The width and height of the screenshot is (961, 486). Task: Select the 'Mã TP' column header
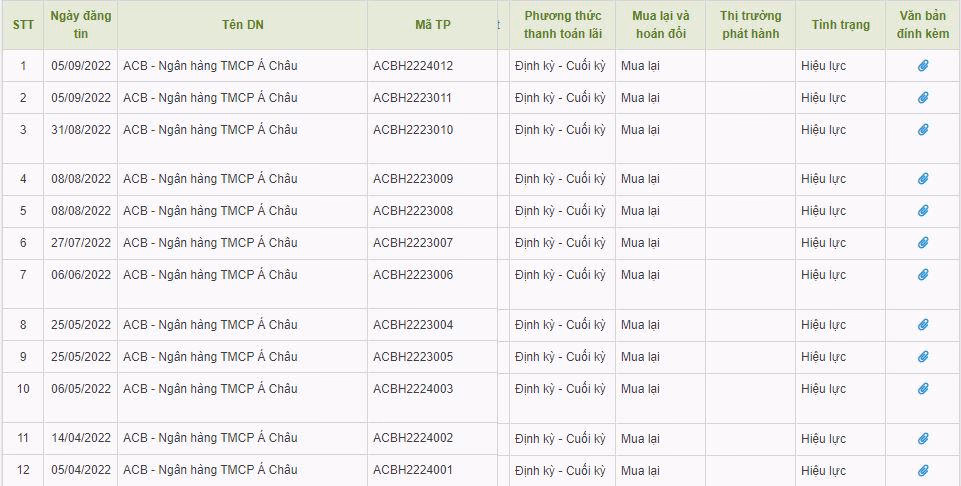point(432,25)
